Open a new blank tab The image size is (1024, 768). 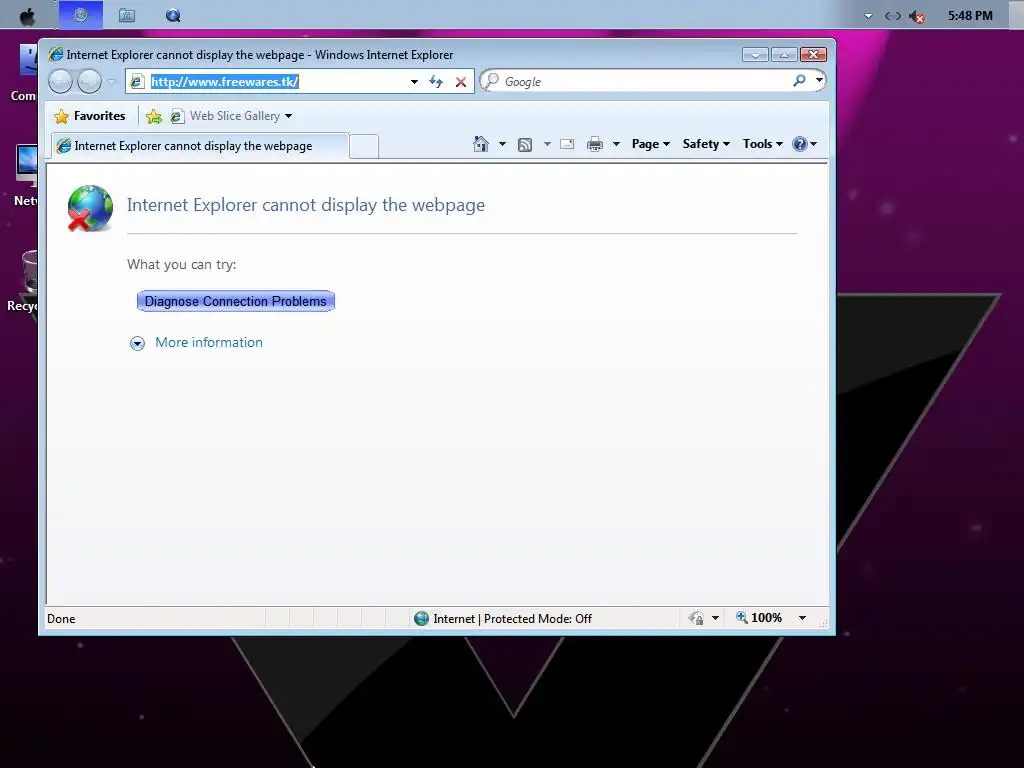coord(364,146)
